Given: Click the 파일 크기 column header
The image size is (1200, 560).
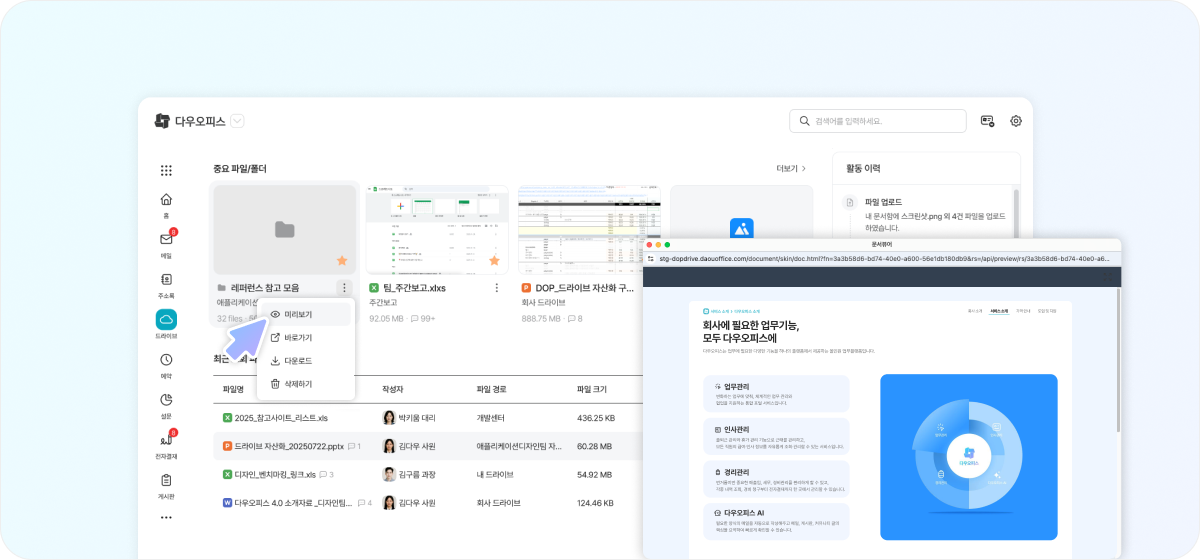Looking at the screenshot, I should click(x=594, y=389).
